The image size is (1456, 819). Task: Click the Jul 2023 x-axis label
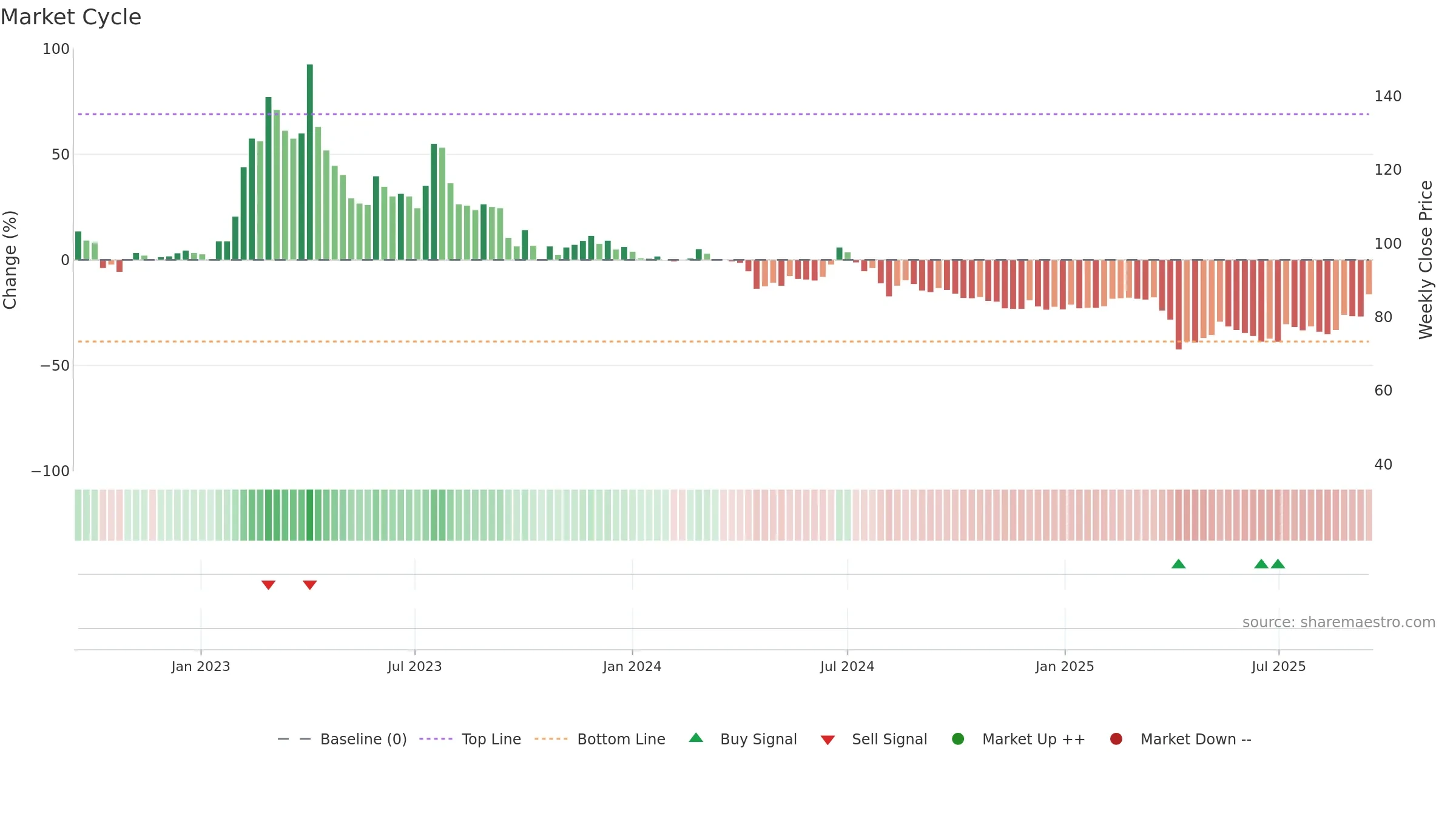(x=415, y=667)
